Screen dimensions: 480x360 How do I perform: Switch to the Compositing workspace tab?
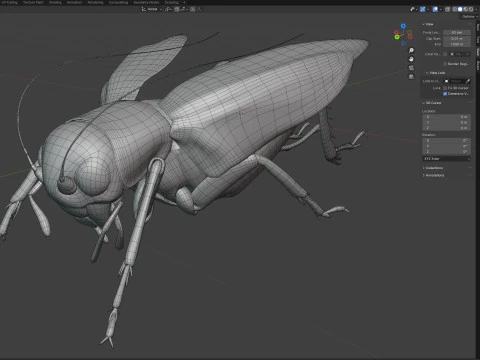[x=118, y=2]
